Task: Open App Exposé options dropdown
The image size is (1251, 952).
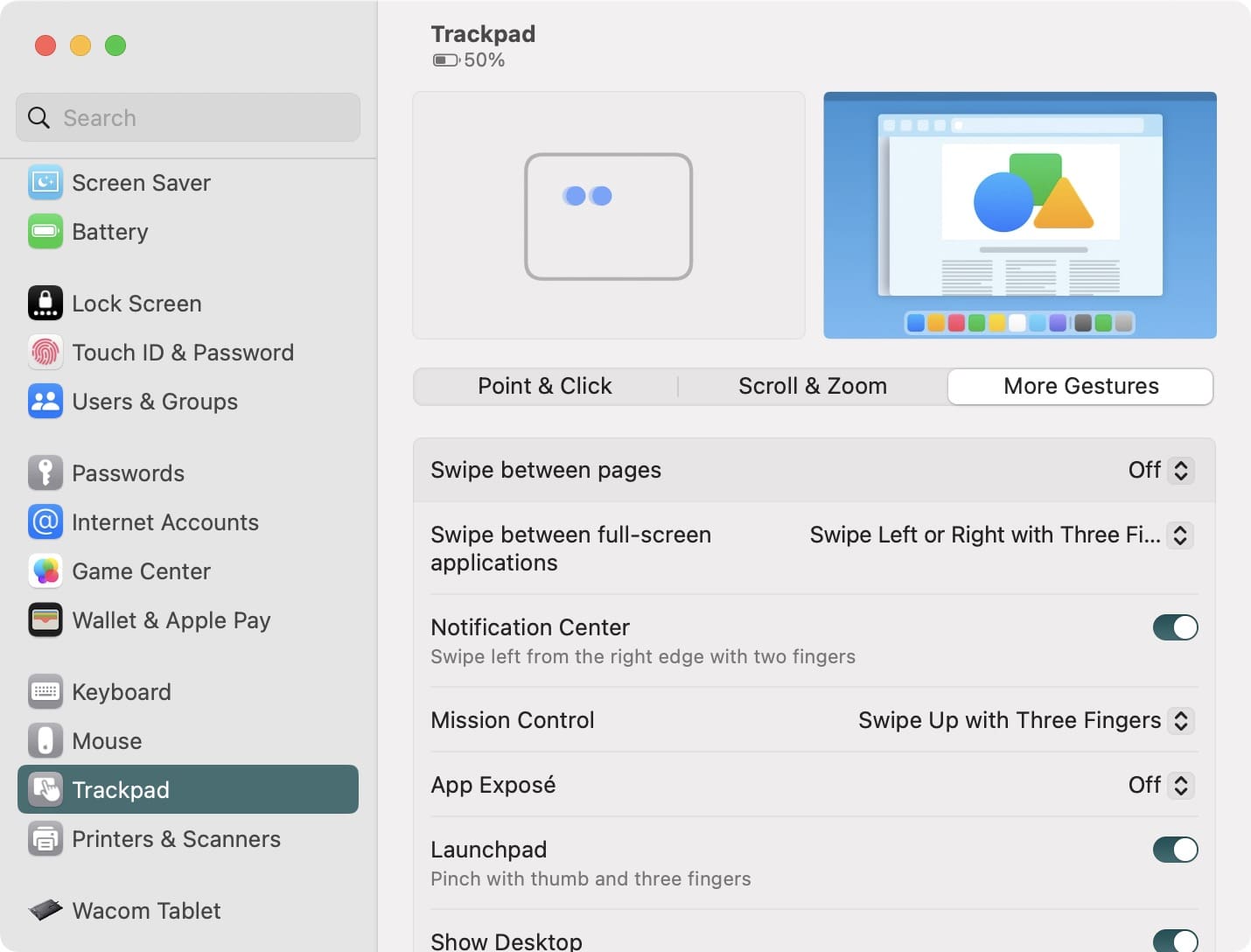Action: [x=1161, y=785]
